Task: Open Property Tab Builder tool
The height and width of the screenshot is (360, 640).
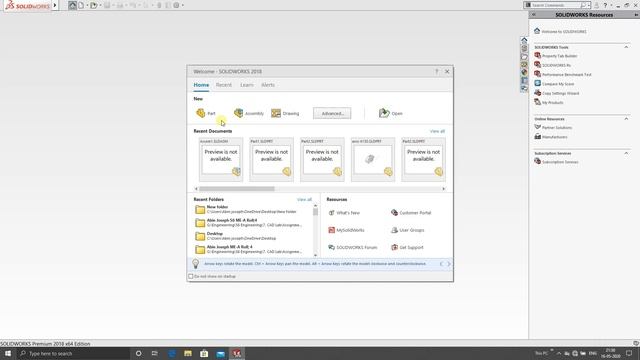Action: (x=556, y=56)
